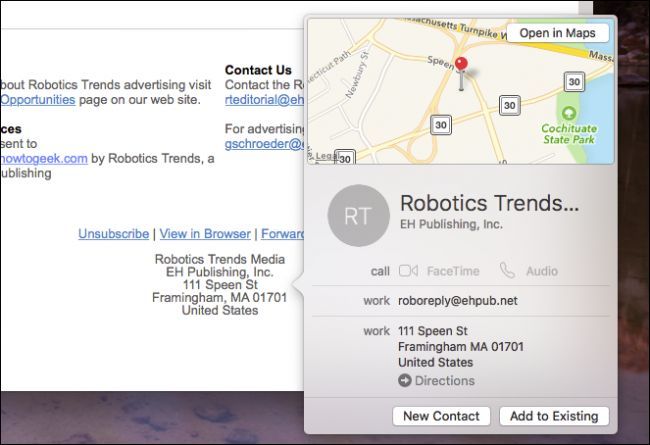This screenshot has height=445, width=650.
Task: Click the gschroeder email address link
Action: [x=264, y=143]
